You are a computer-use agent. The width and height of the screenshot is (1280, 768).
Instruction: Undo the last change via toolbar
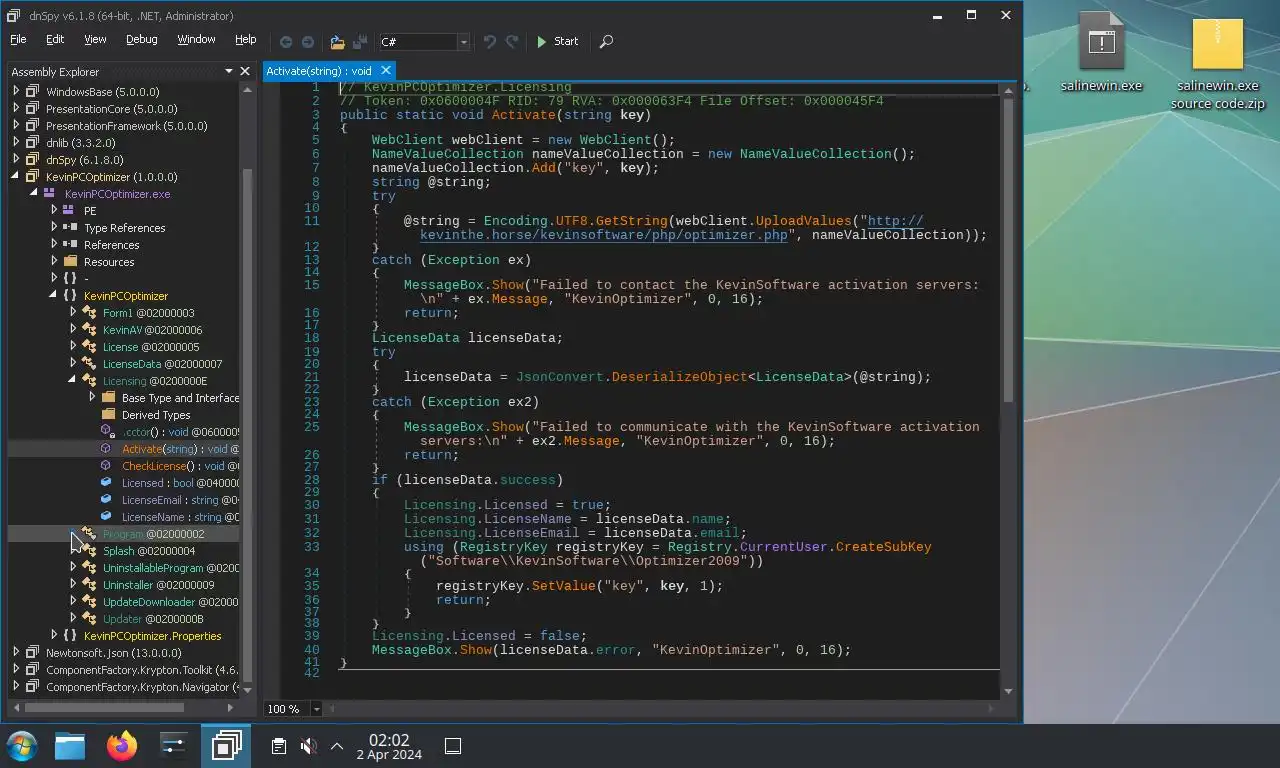pos(489,41)
